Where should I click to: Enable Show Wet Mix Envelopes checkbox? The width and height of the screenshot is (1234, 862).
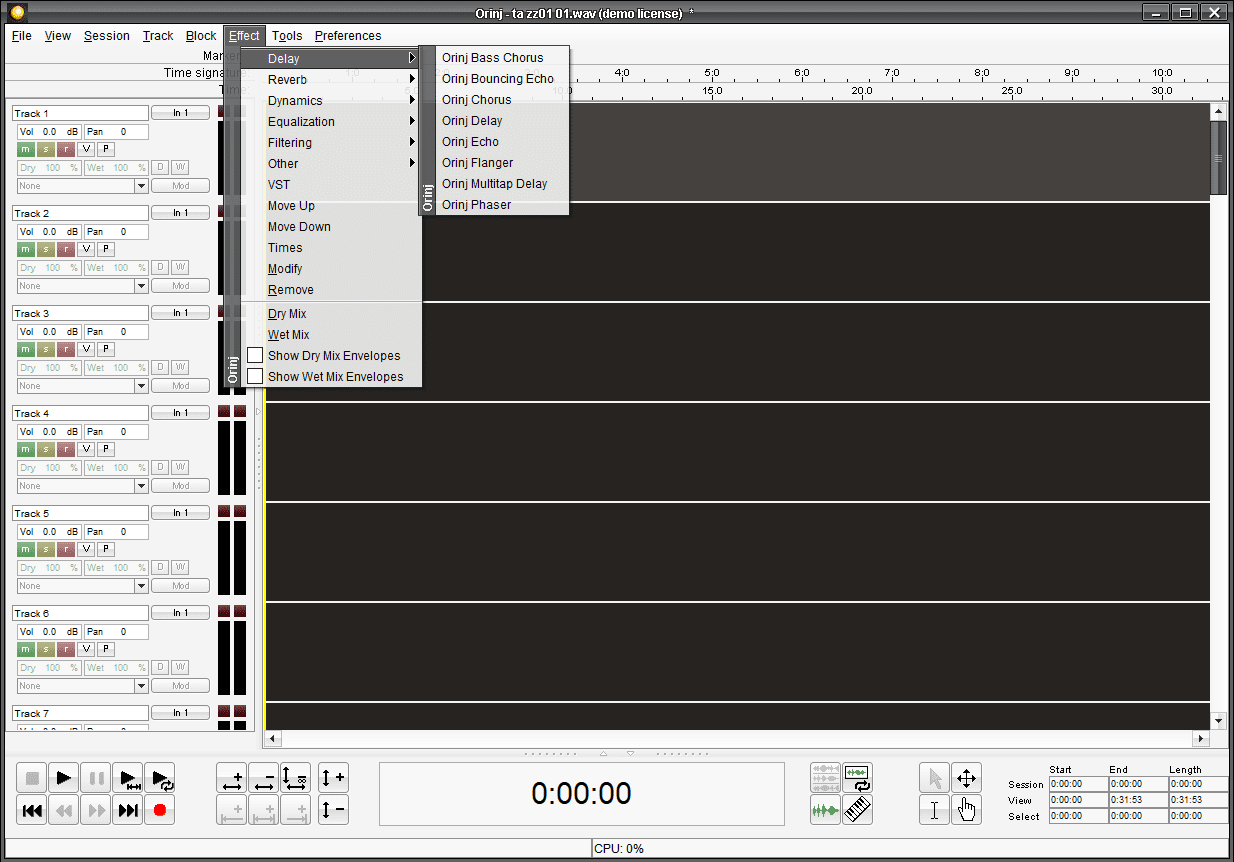point(255,376)
